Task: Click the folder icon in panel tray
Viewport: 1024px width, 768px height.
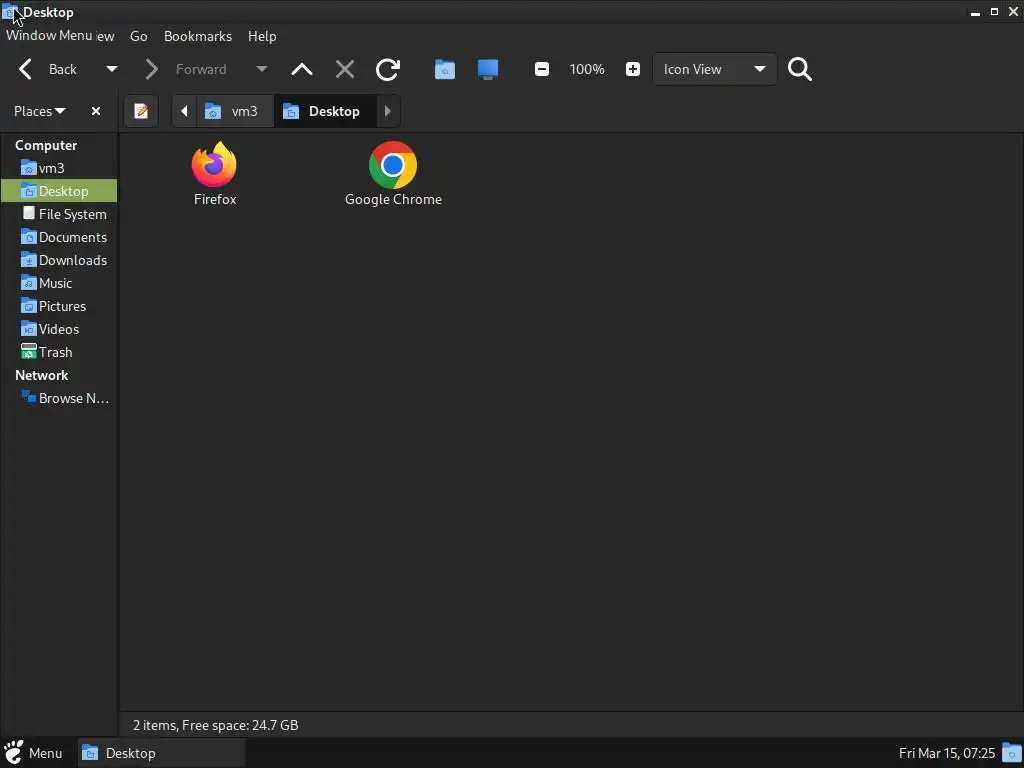Action: 1012,752
